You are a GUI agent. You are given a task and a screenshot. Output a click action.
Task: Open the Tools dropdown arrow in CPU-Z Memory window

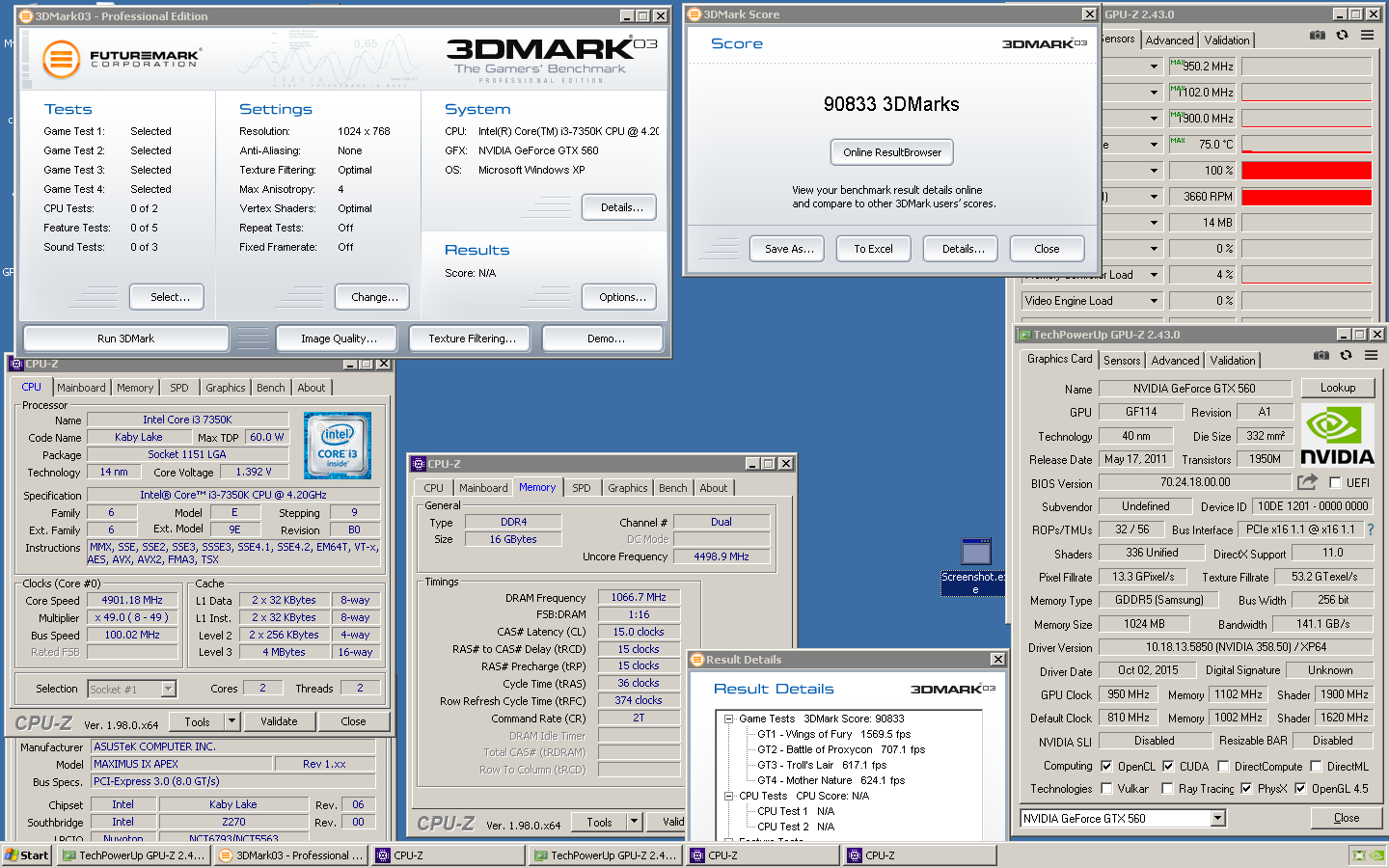tap(634, 822)
